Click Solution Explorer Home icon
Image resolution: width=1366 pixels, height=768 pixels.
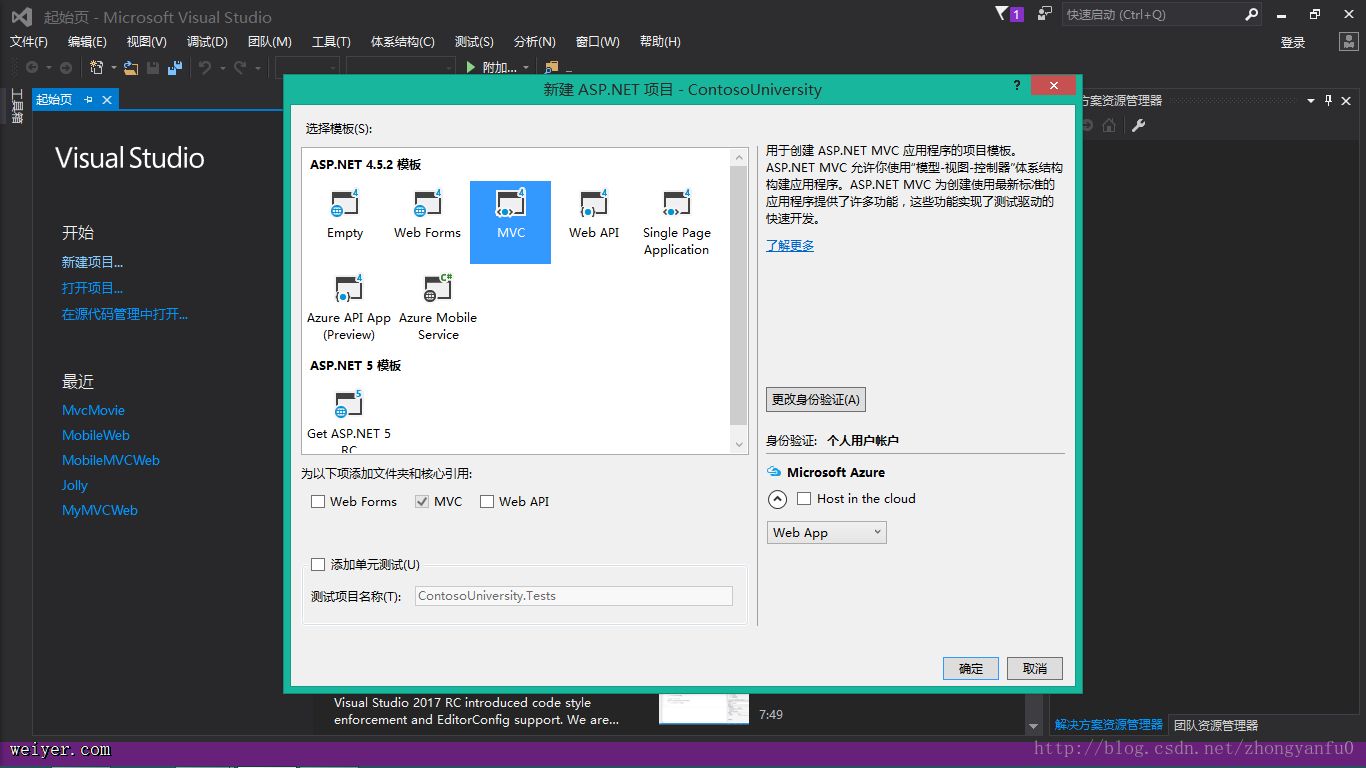point(1109,125)
